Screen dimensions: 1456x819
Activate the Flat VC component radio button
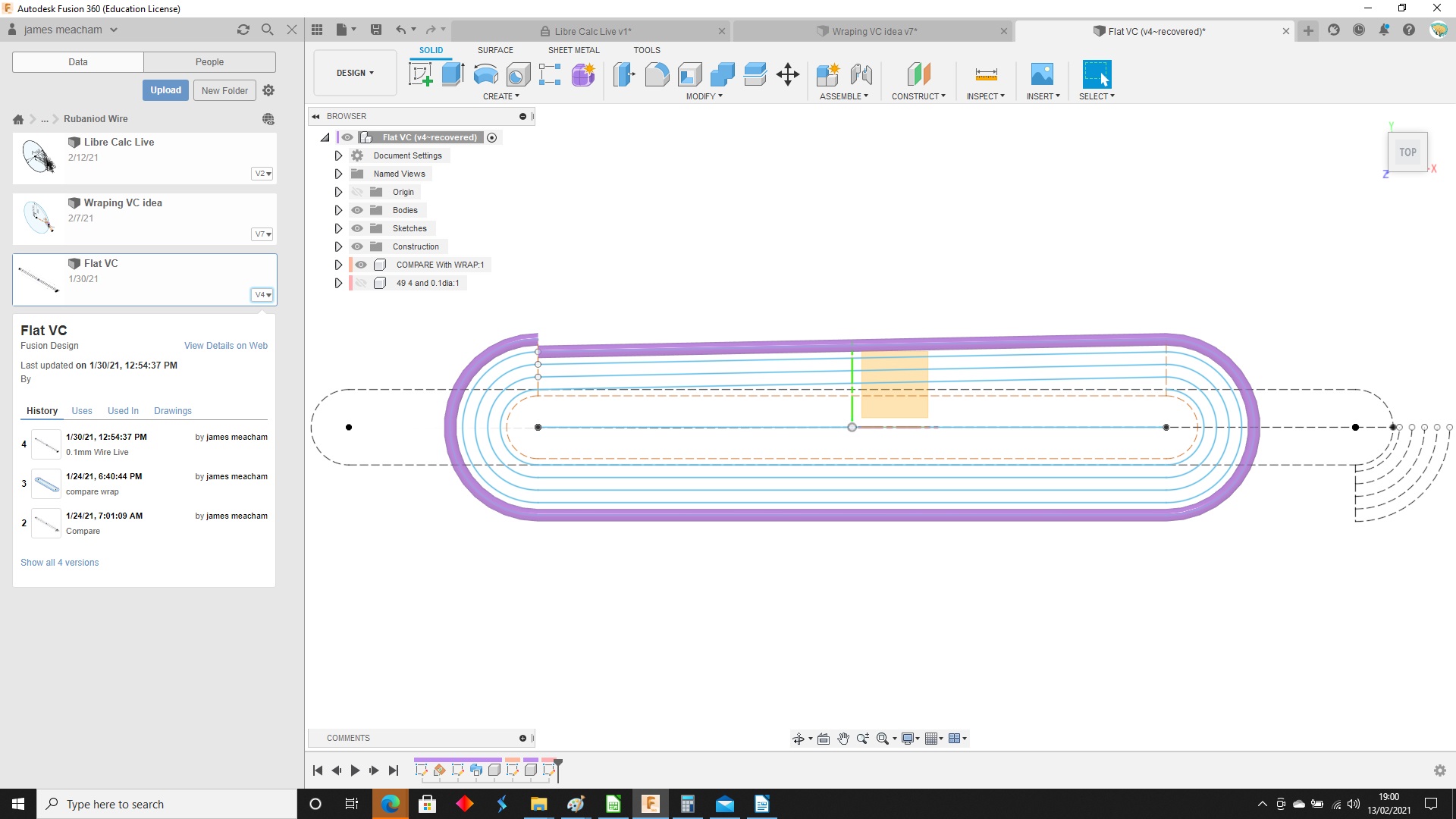(x=492, y=137)
